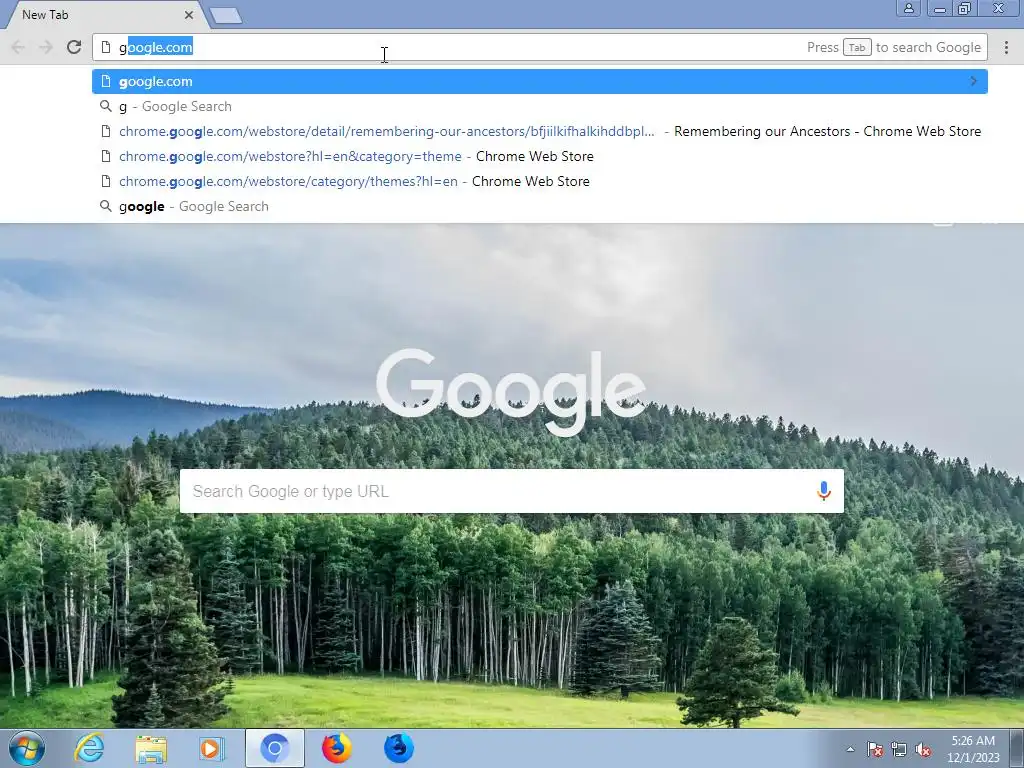Open a new tab button
The image size is (1024, 768).
coord(227,15)
